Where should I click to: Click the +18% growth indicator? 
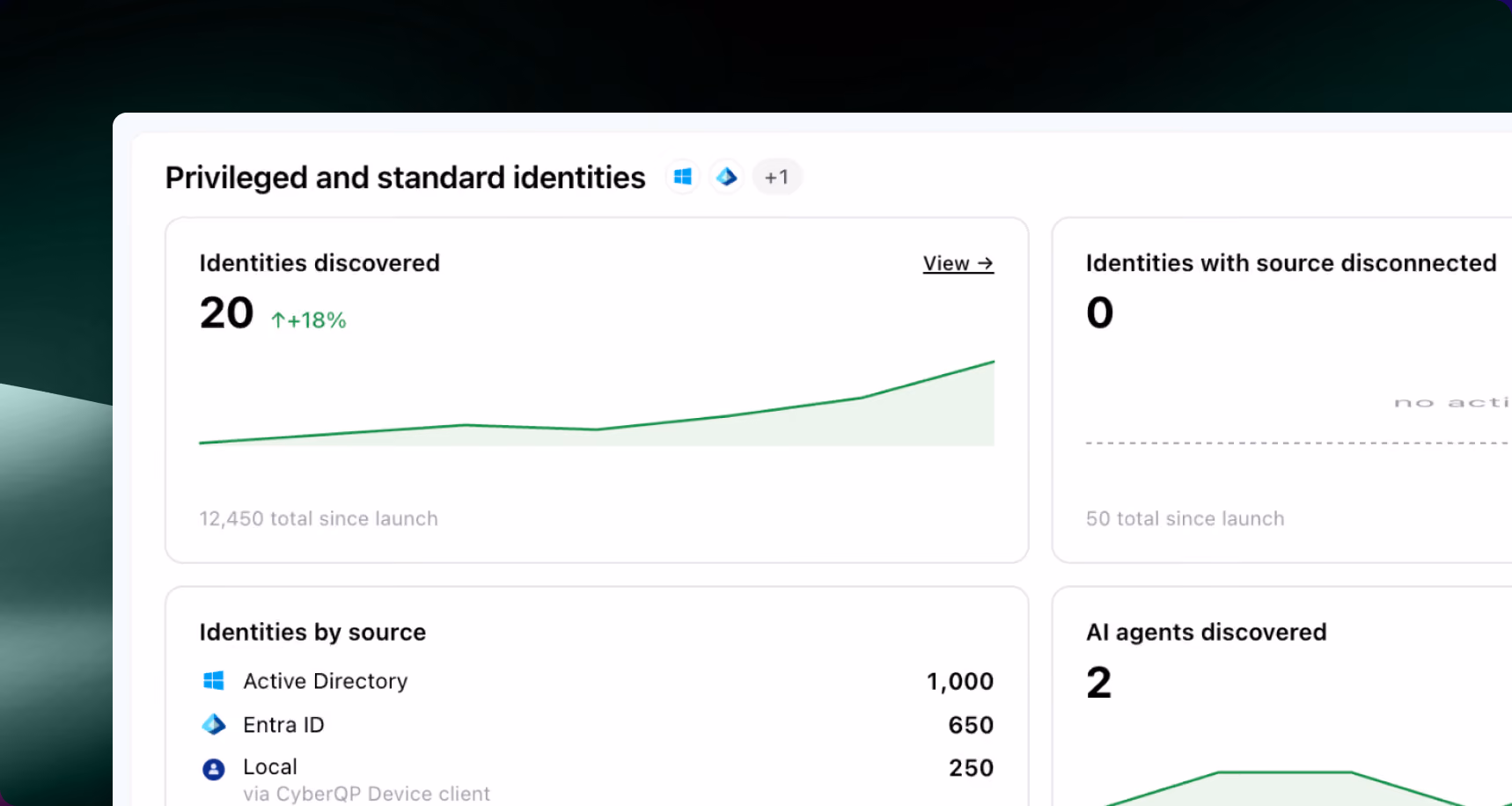(x=308, y=320)
